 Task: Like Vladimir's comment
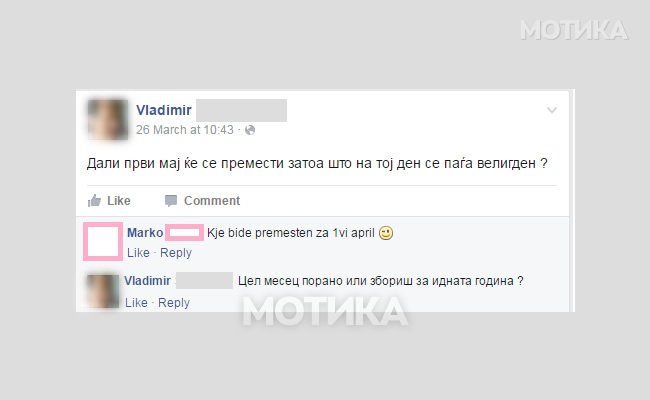pos(136,303)
